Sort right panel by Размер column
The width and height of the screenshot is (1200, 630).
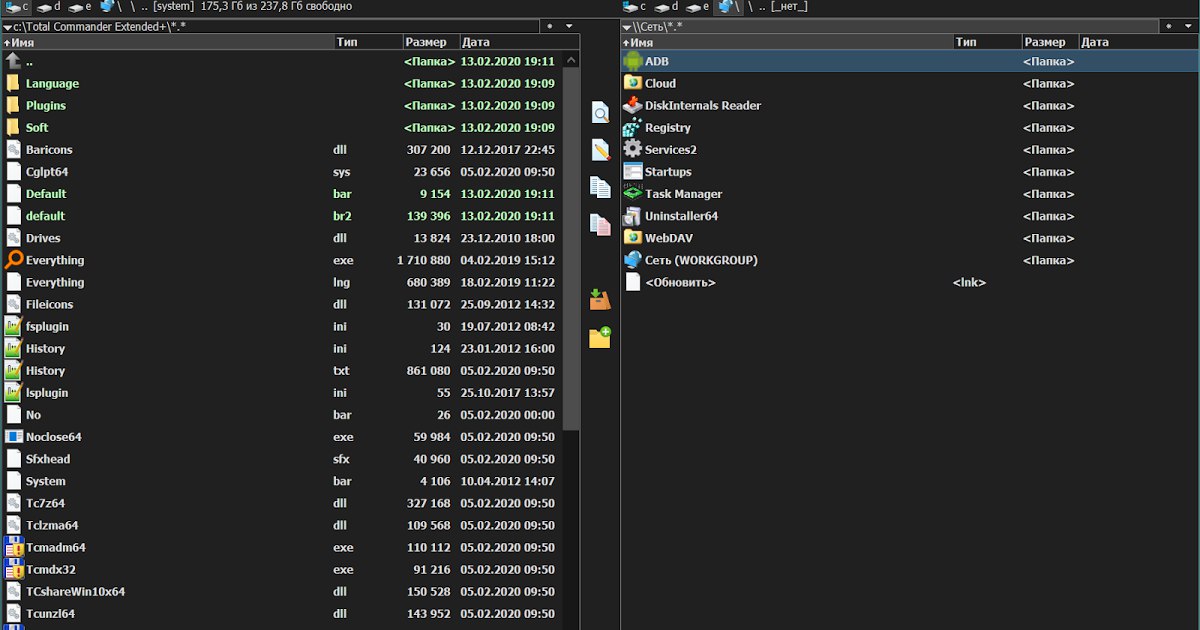[1050, 42]
